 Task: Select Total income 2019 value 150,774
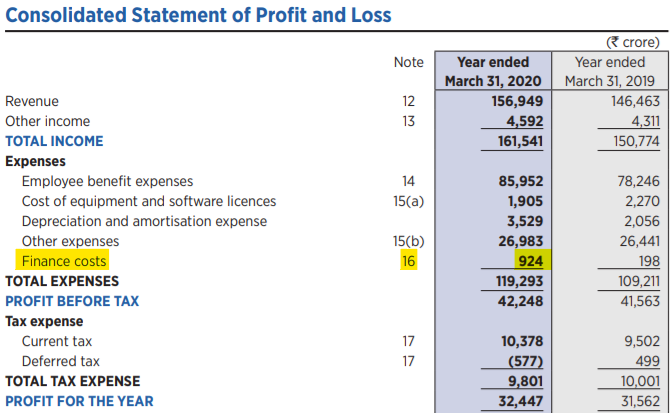click(636, 141)
